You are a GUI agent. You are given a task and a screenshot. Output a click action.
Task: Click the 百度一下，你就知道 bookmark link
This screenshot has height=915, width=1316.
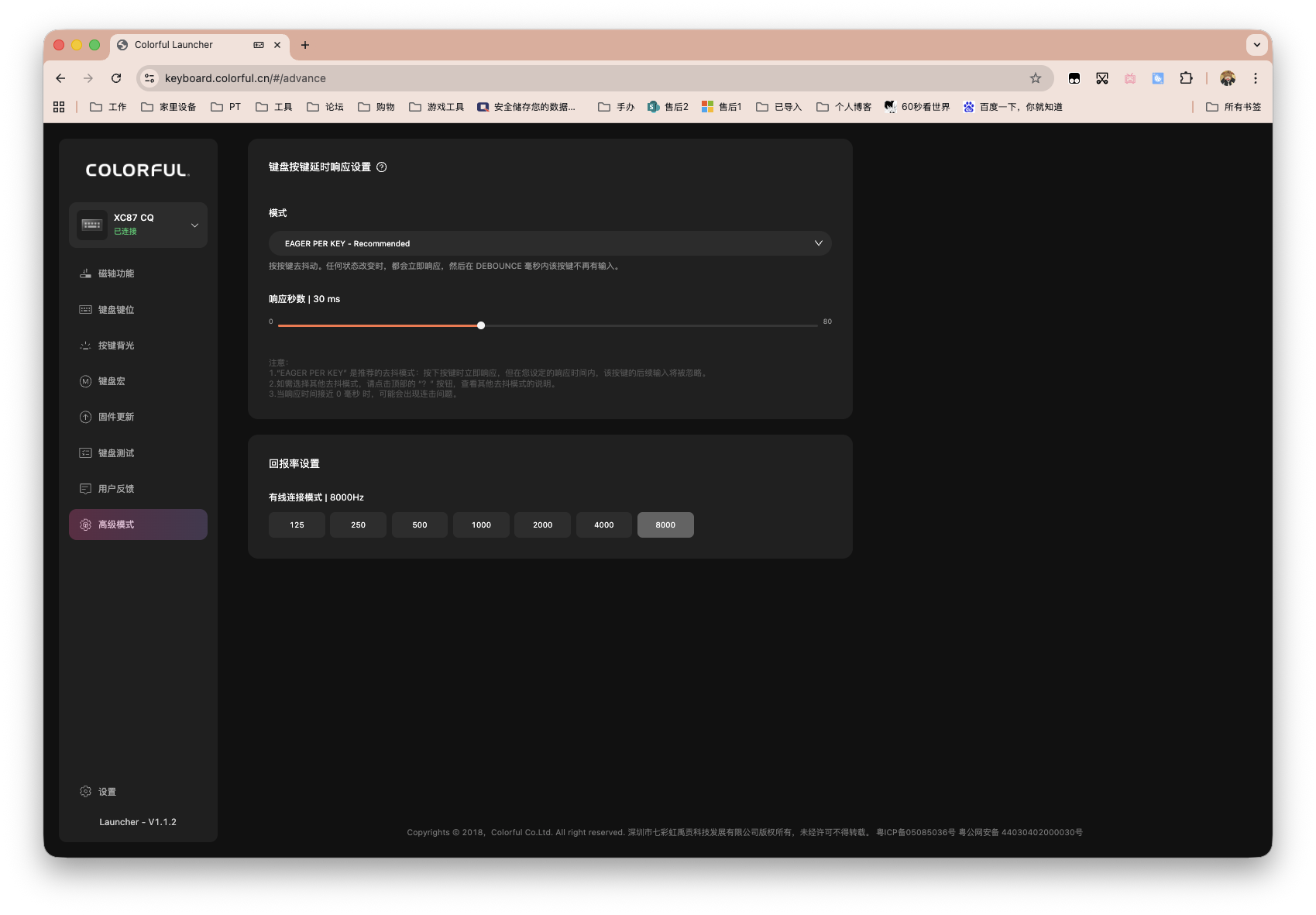click(1012, 107)
